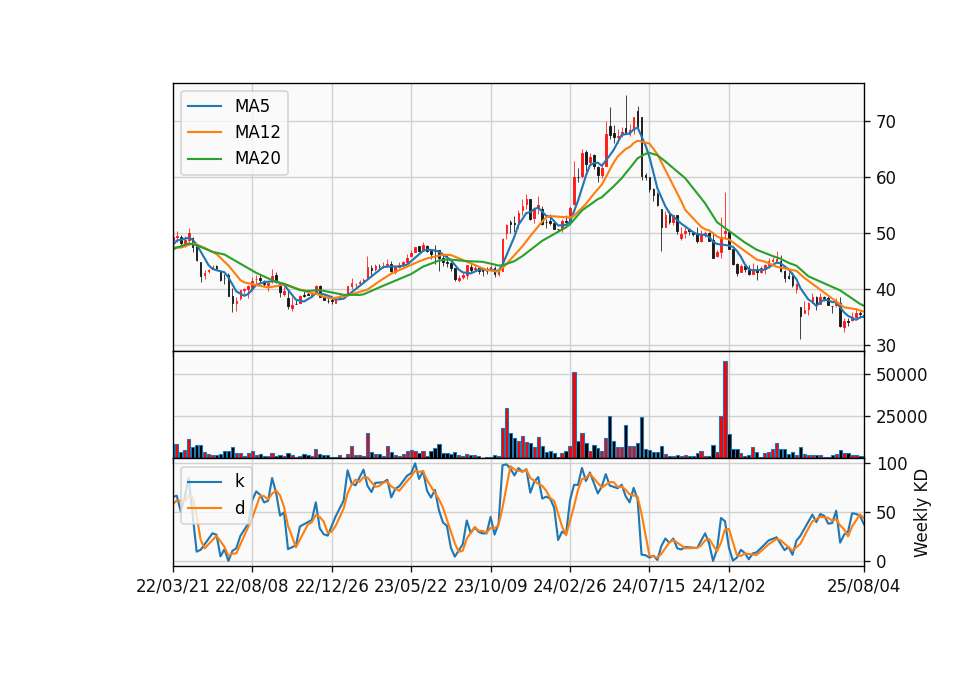Click price axis label 70

(885, 122)
